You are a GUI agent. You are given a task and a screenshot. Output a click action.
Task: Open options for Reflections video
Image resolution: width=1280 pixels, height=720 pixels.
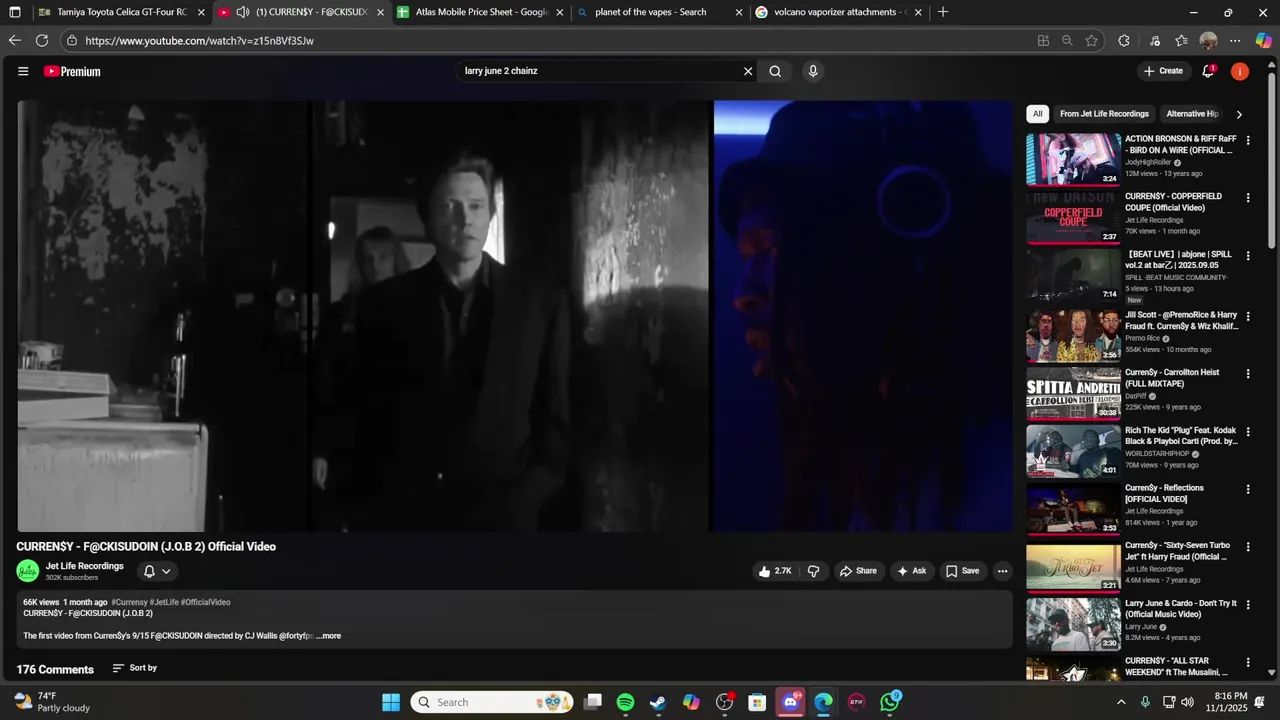1247,490
